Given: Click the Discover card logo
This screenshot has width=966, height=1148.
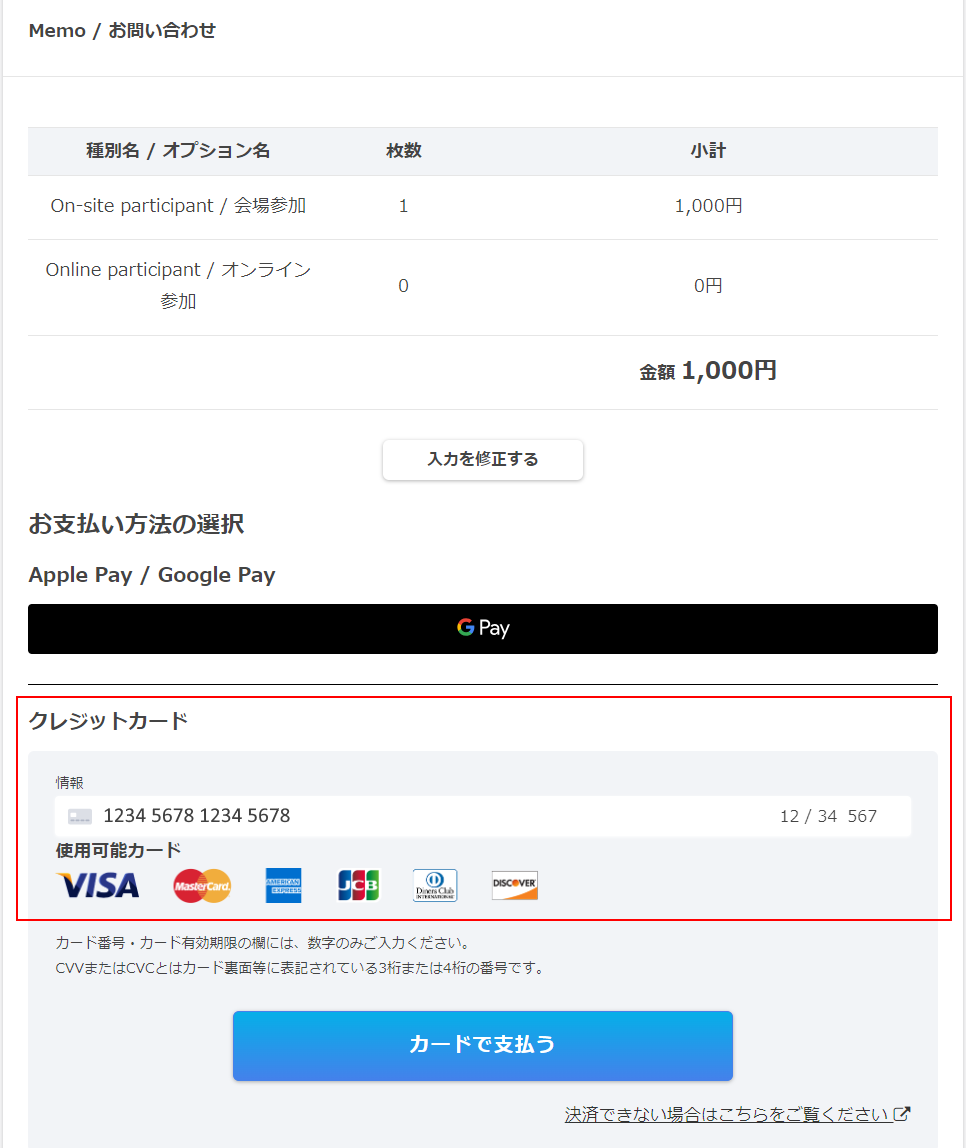Looking at the screenshot, I should coord(515,885).
